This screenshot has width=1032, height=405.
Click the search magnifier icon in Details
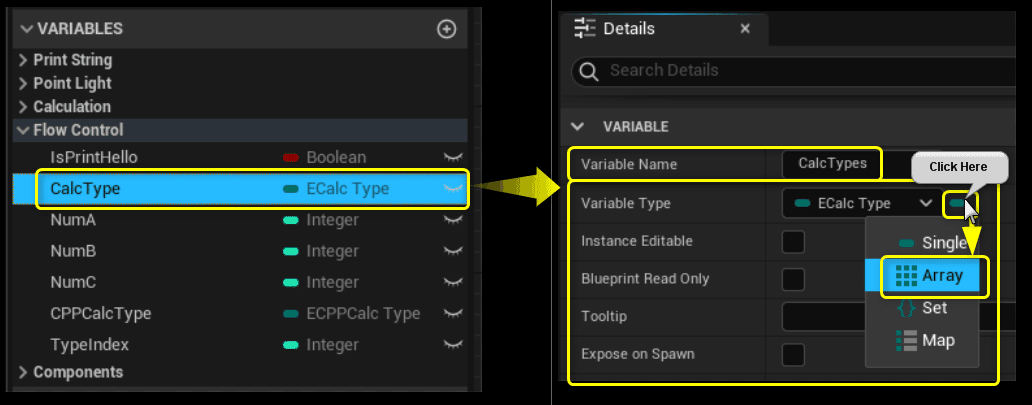590,71
